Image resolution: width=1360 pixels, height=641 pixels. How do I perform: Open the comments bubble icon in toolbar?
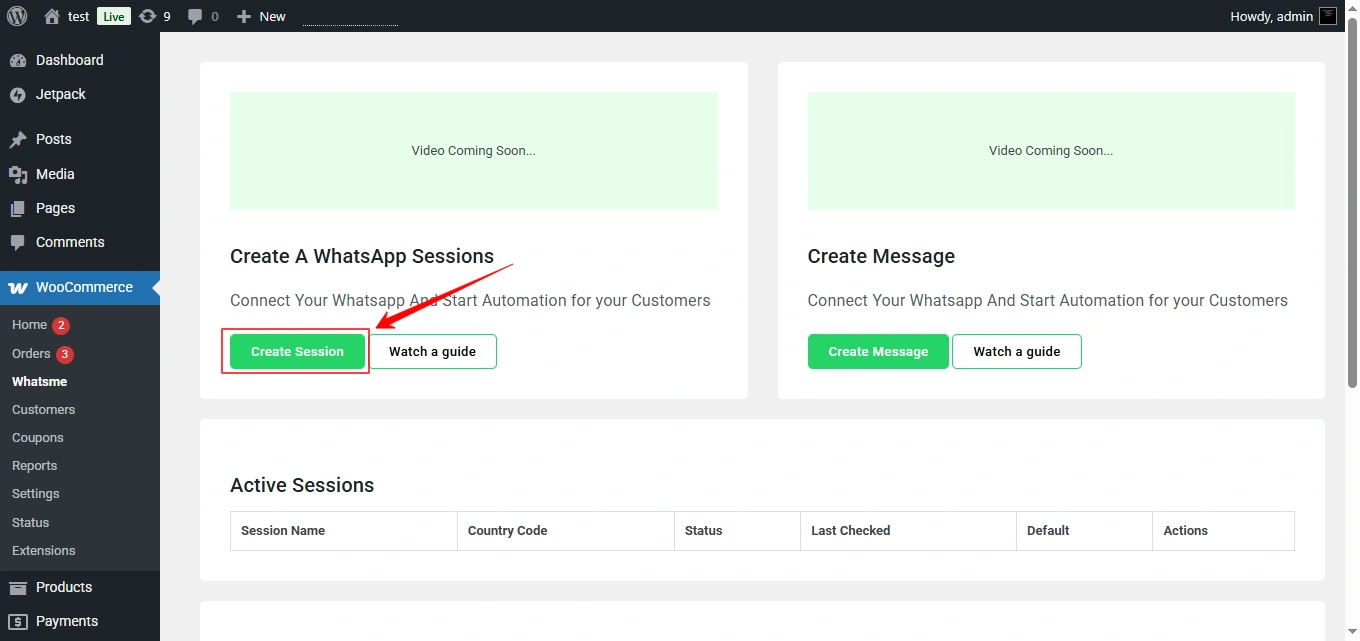point(196,16)
